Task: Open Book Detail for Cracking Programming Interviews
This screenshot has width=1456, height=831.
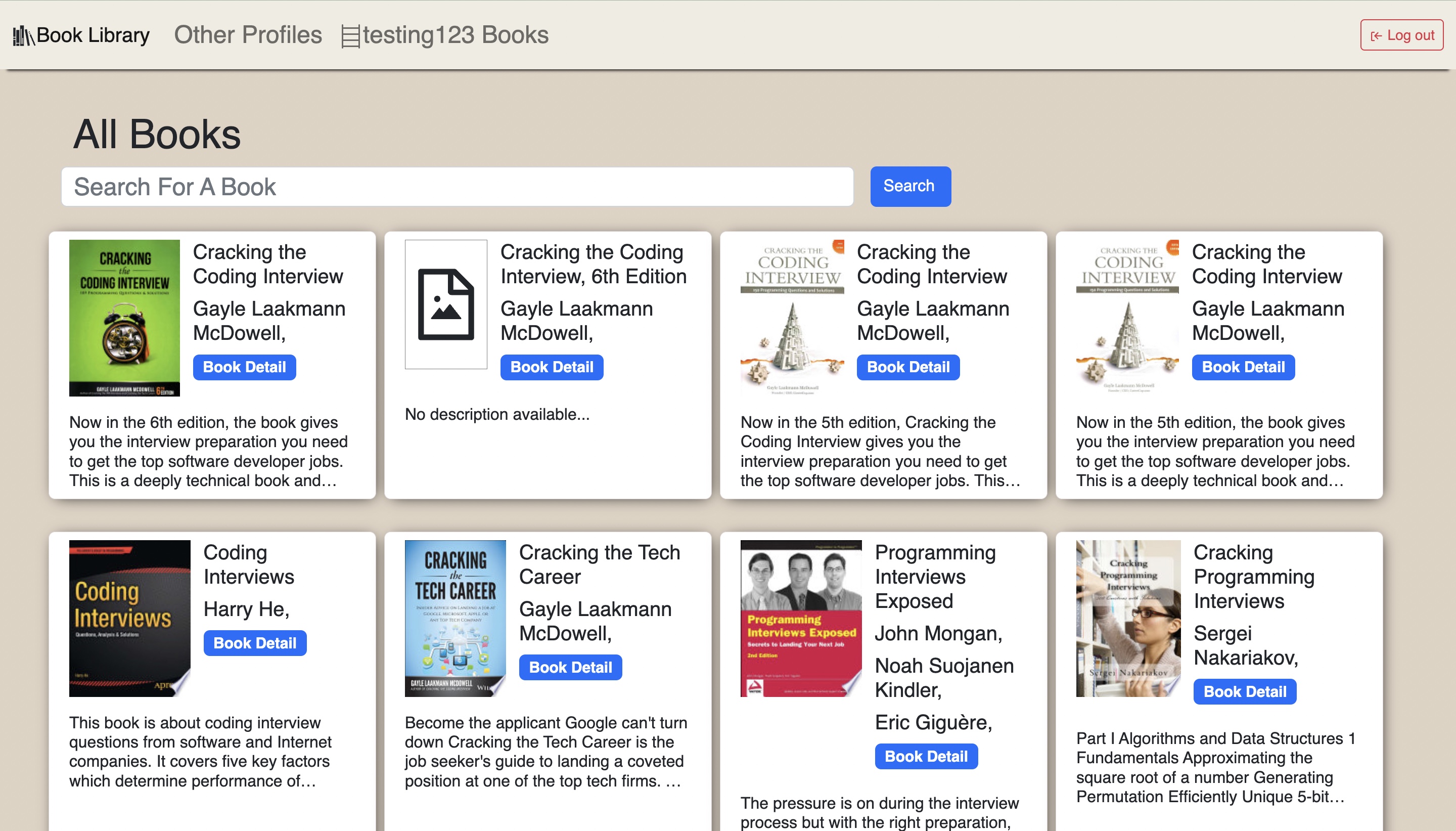Action: (1244, 692)
